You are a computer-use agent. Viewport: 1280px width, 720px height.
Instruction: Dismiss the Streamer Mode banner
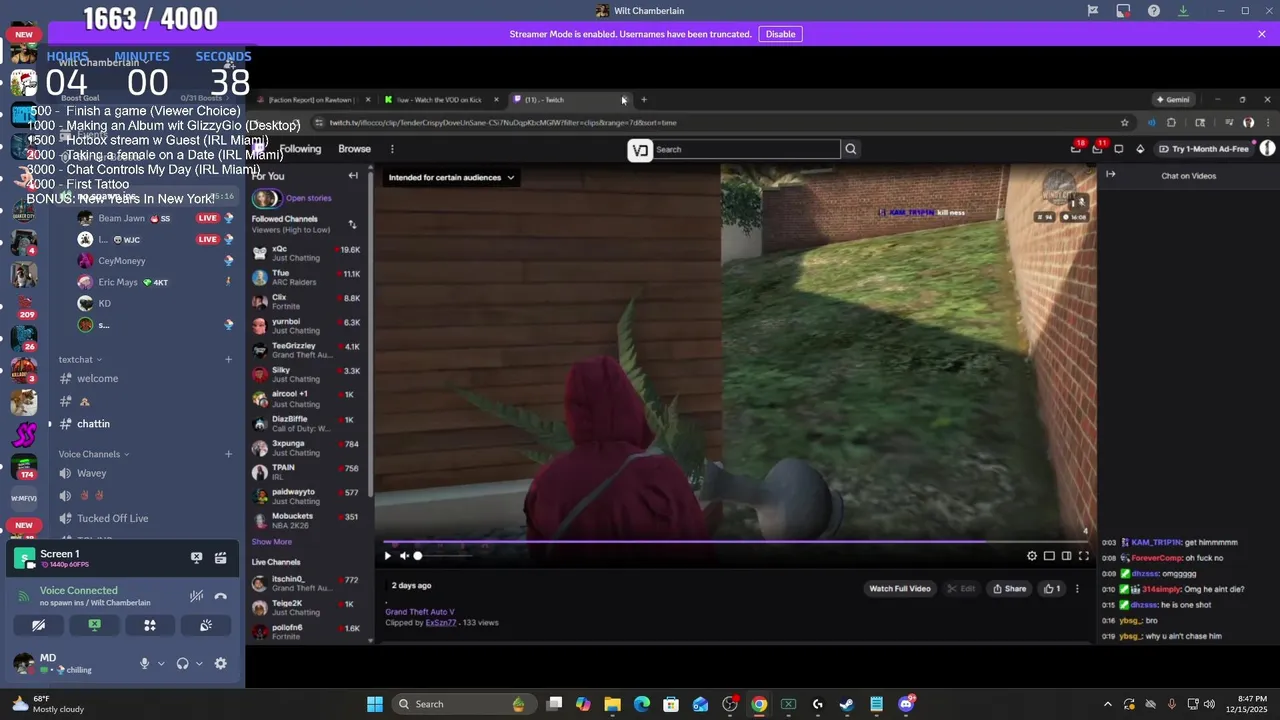click(1262, 34)
